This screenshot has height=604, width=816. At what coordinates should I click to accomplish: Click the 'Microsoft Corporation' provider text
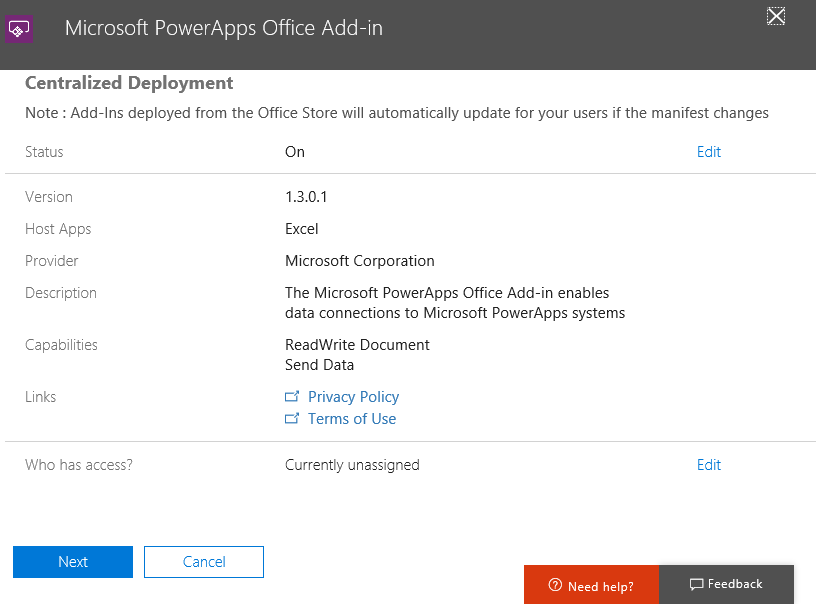[x=360, y=261]
